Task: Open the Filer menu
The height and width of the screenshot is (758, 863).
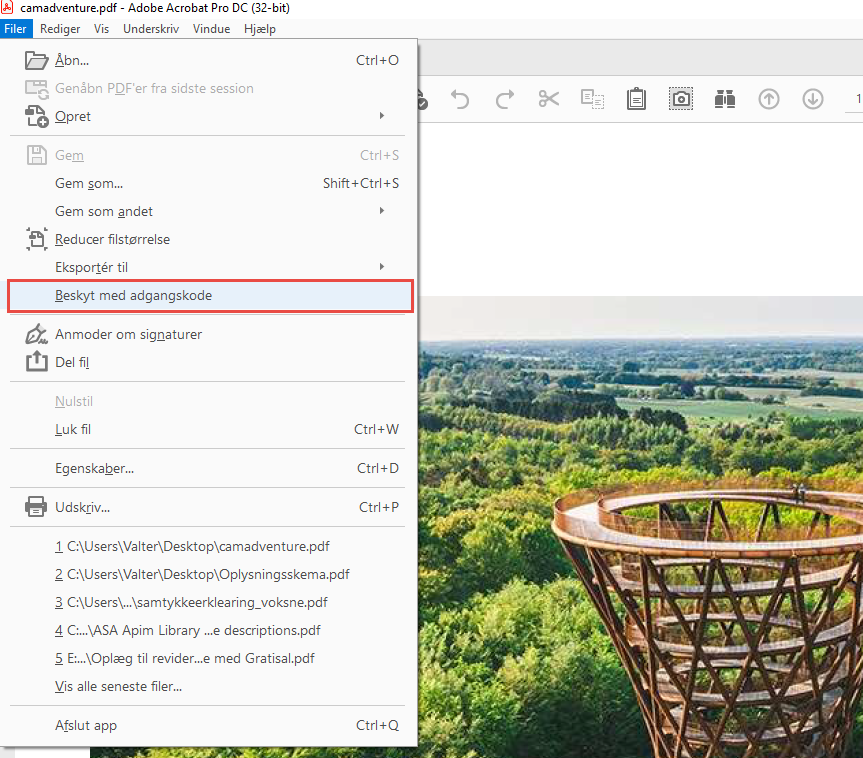Action: [15, 29]
